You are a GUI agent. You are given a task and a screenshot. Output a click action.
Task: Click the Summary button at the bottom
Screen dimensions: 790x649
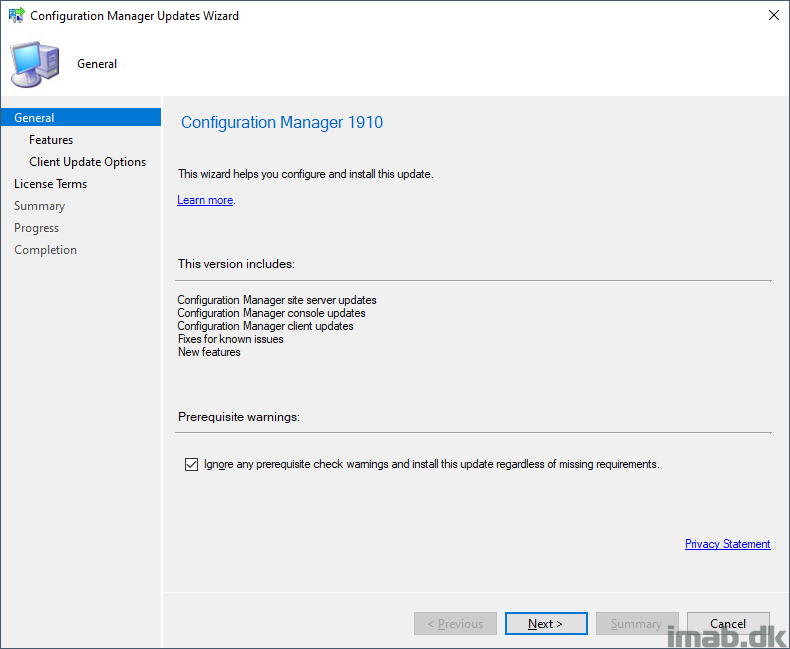tap(637, 623)
